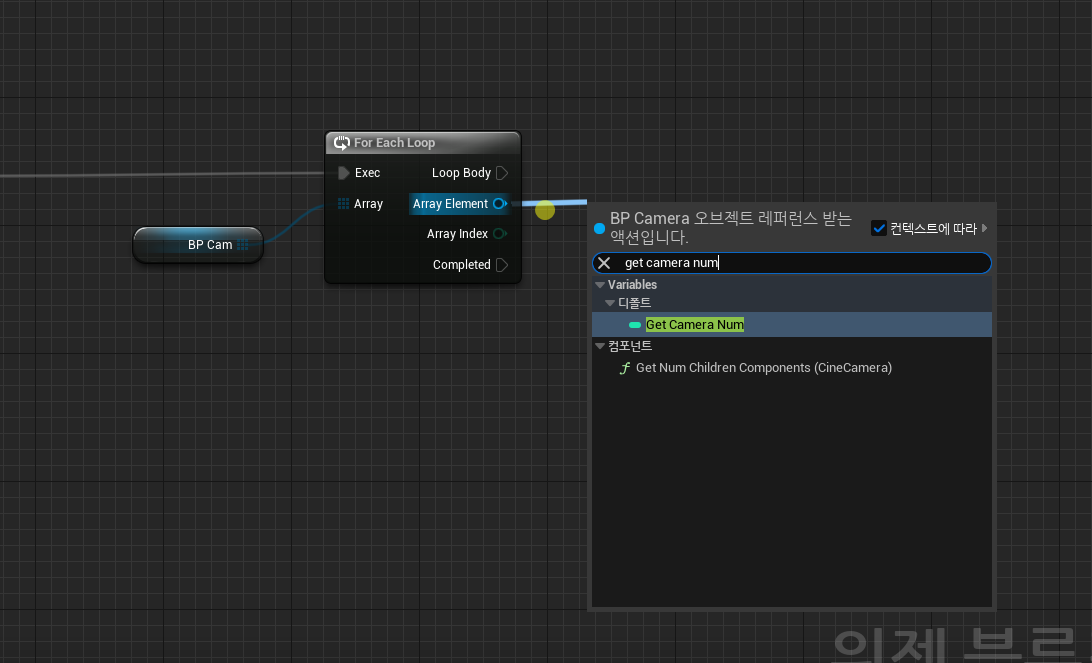Click the Variables category label
This screenshot has width=1092, height=663.
point(632,285)
